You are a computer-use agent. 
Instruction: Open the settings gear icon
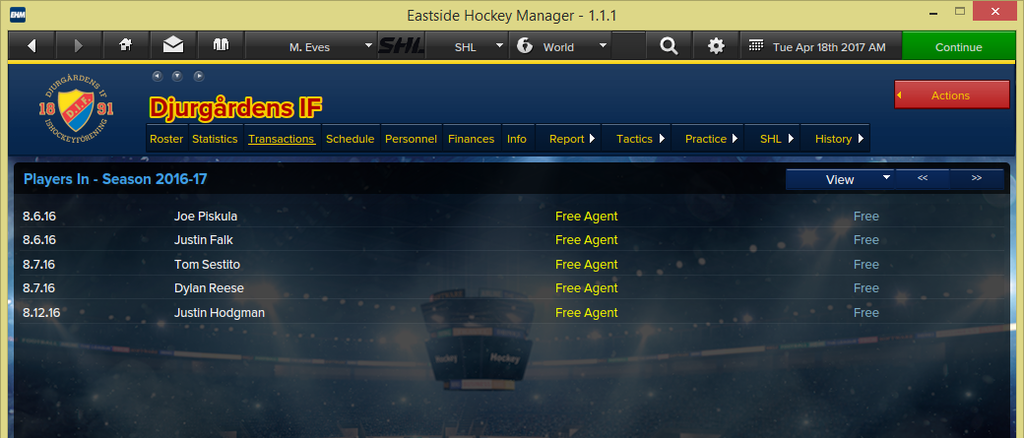tap(716, 46)
